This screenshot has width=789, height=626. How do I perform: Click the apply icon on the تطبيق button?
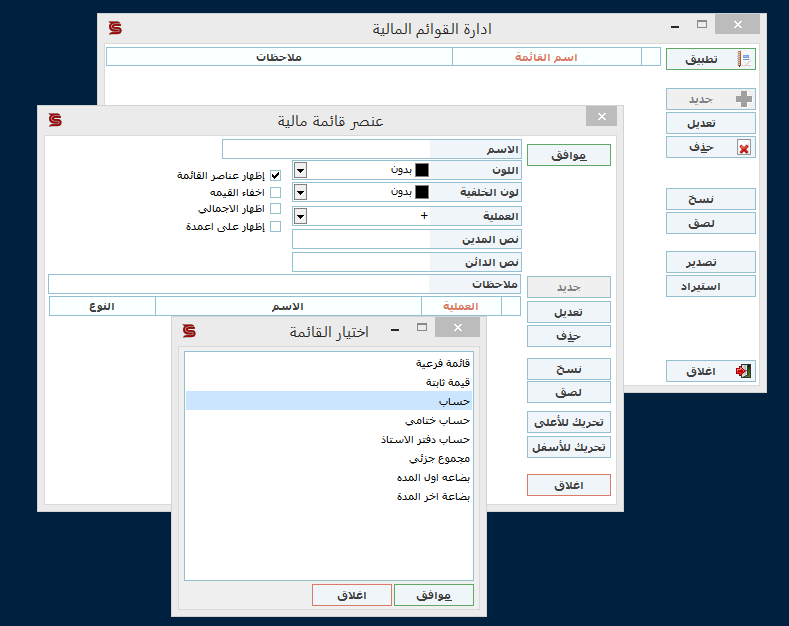click(744, 59)
